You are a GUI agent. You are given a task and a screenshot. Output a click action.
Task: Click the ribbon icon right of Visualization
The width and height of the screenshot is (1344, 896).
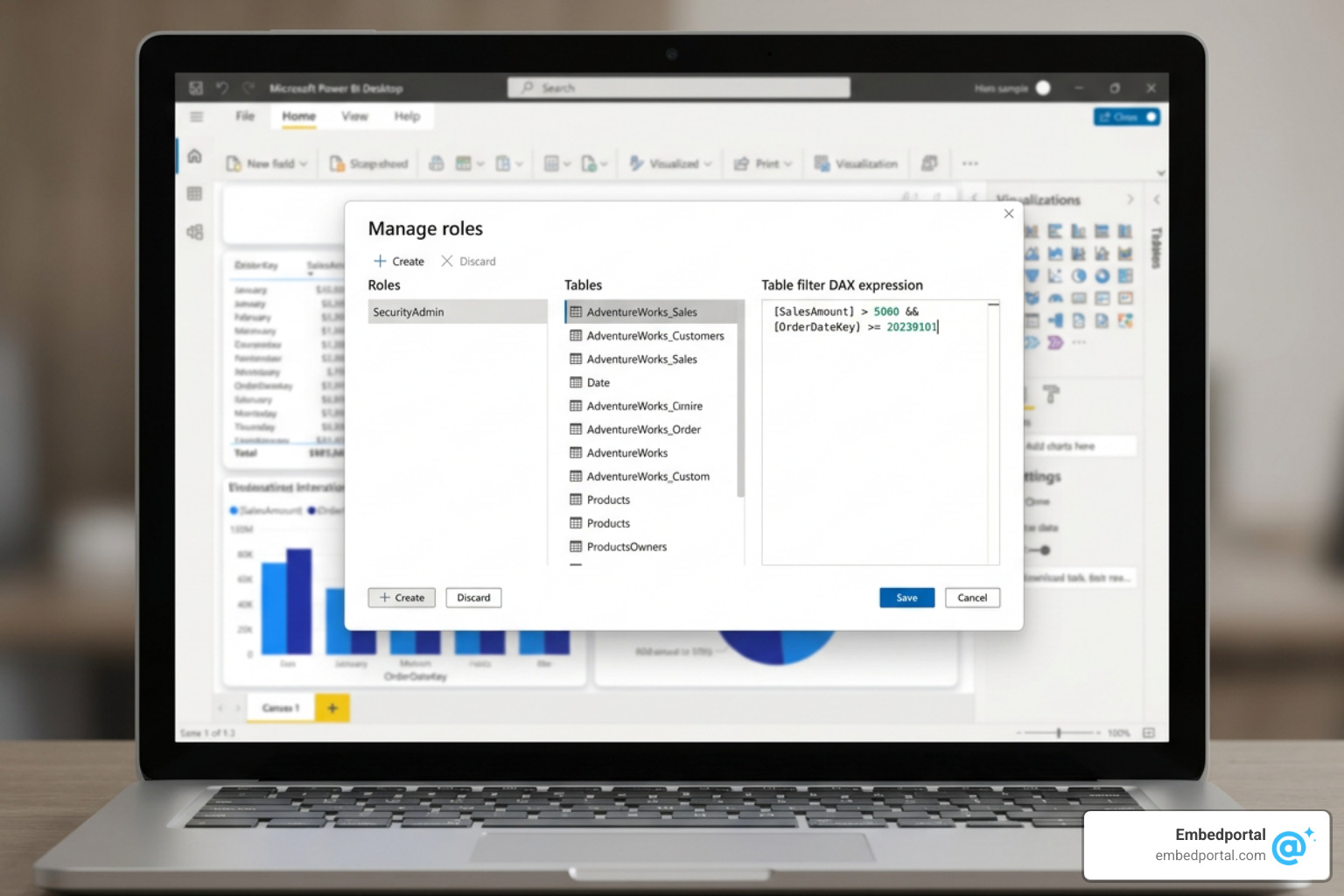pos(929,164)
